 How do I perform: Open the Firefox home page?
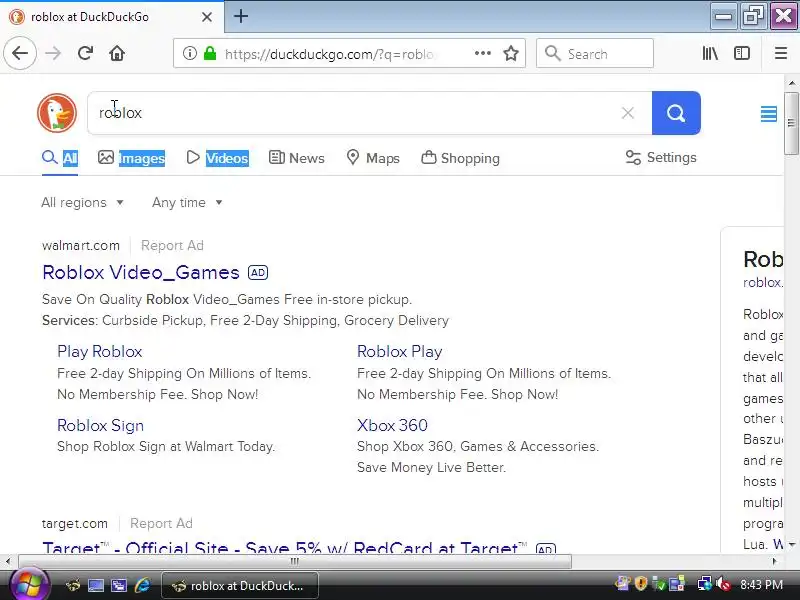(117, 53)
